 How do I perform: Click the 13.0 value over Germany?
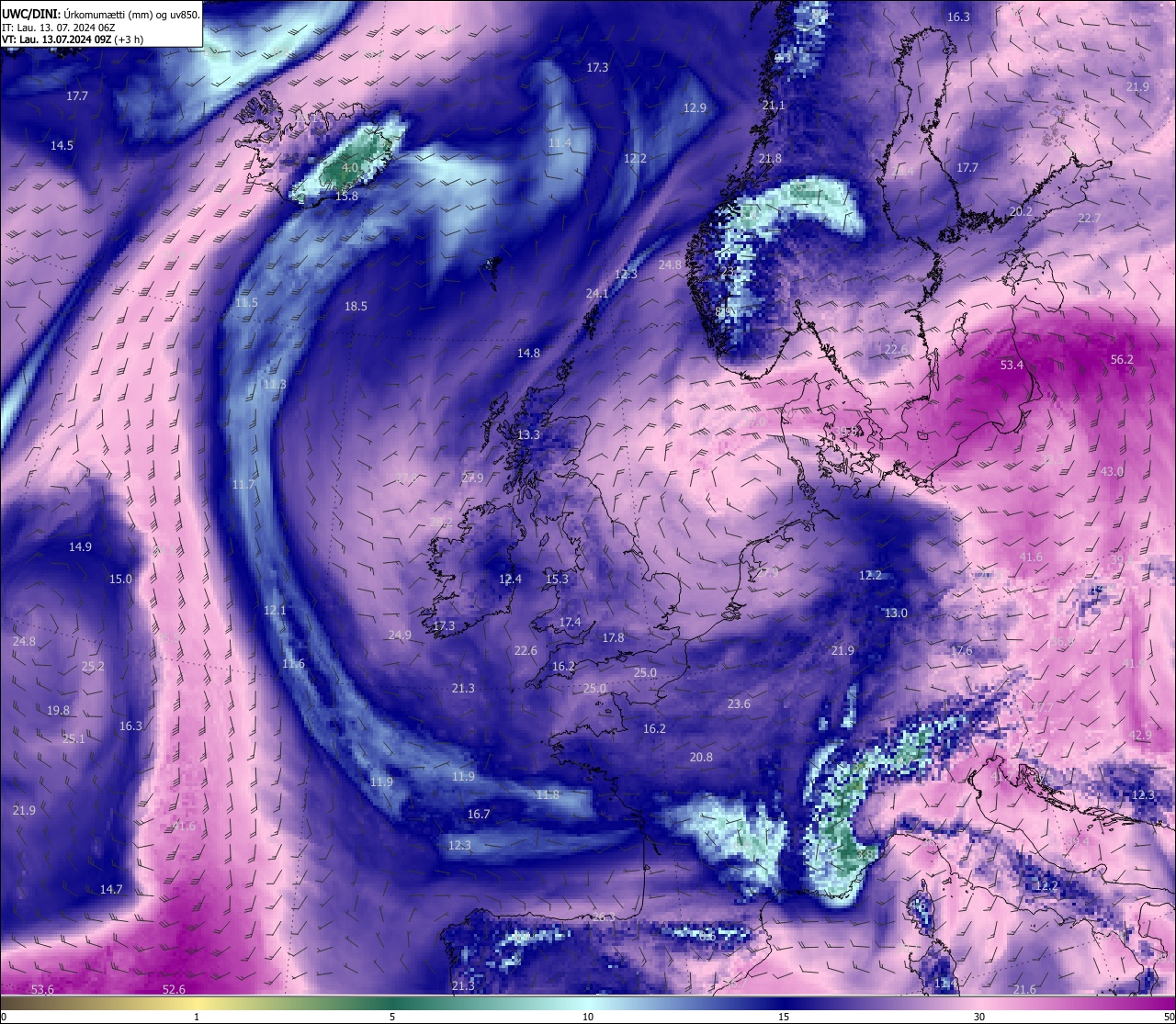point(896,613)
